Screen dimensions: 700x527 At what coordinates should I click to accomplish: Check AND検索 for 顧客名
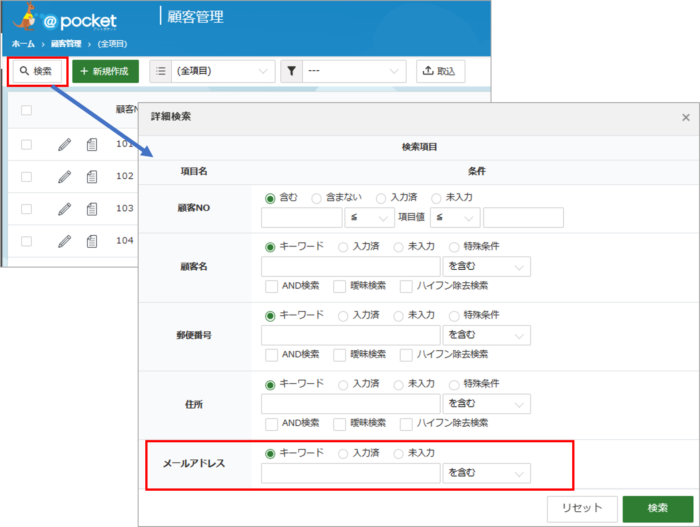click(x=271, y=286)
